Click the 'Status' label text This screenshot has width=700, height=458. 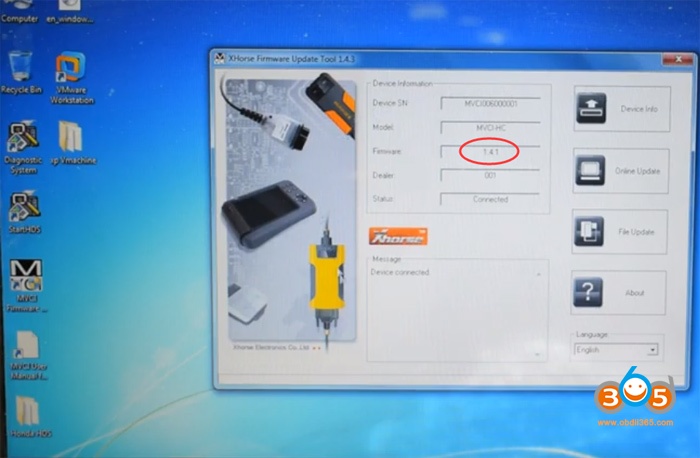383,199
